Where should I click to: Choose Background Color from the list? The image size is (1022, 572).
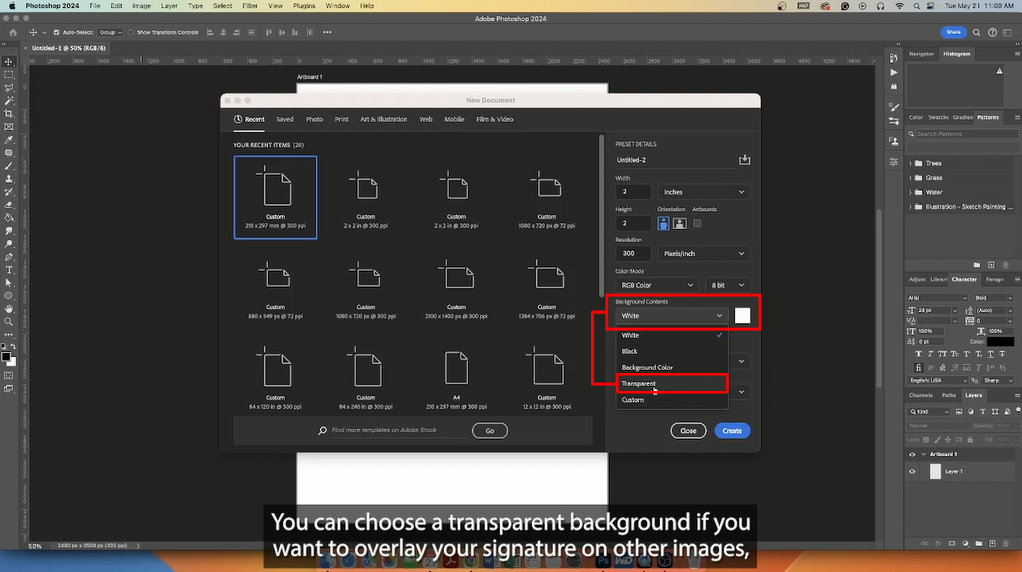pyautogui.click(x=672, y=367)
